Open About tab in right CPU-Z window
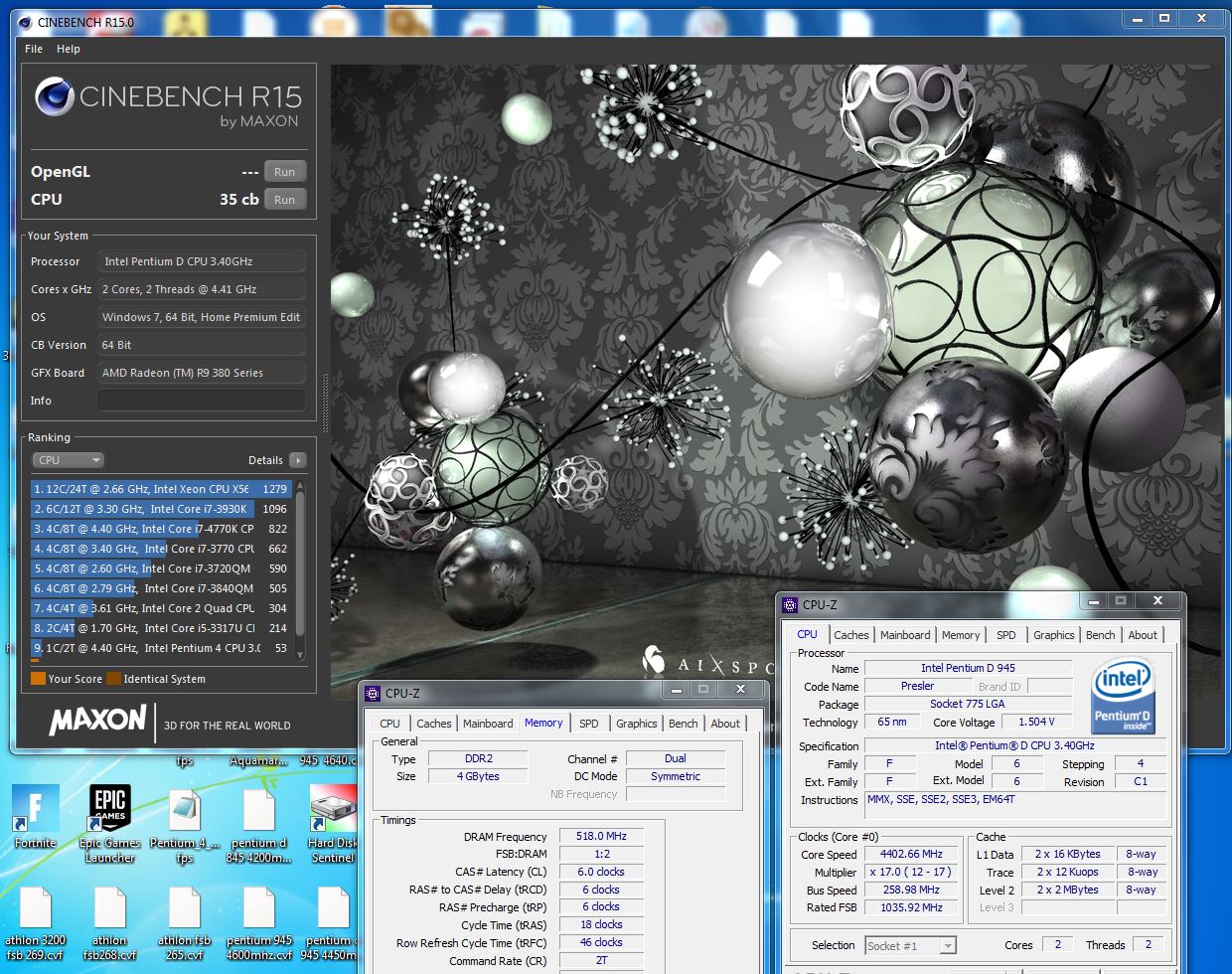 coord(1143,635)
